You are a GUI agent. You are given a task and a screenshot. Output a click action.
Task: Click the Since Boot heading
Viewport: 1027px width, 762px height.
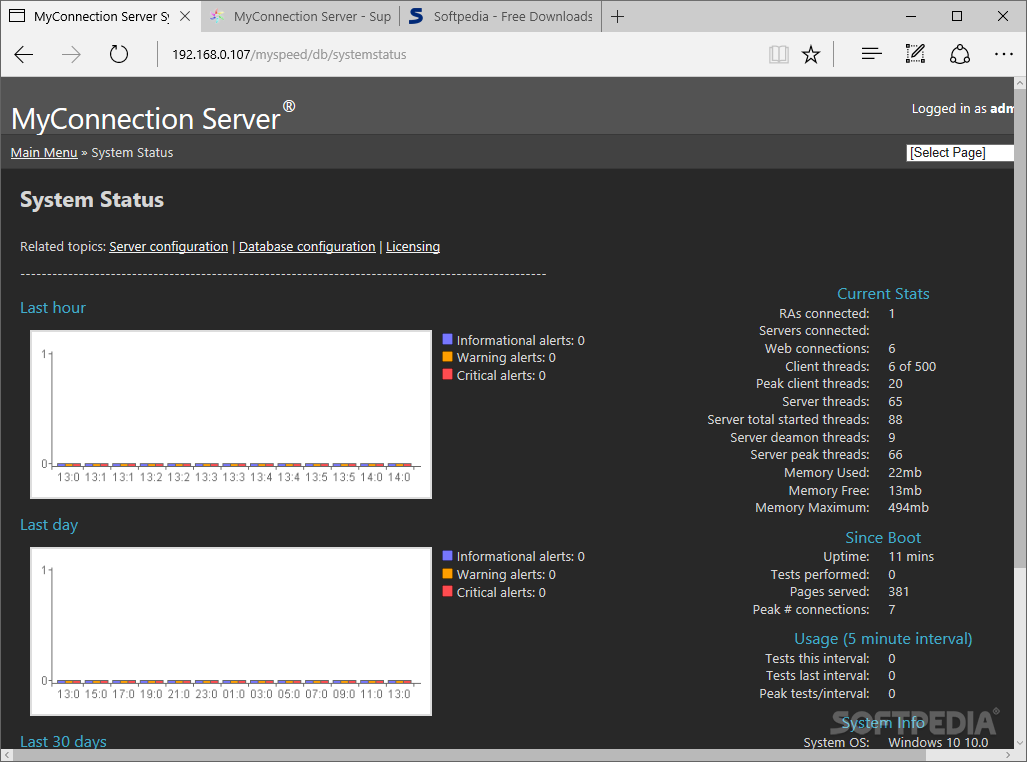(883, 537)
